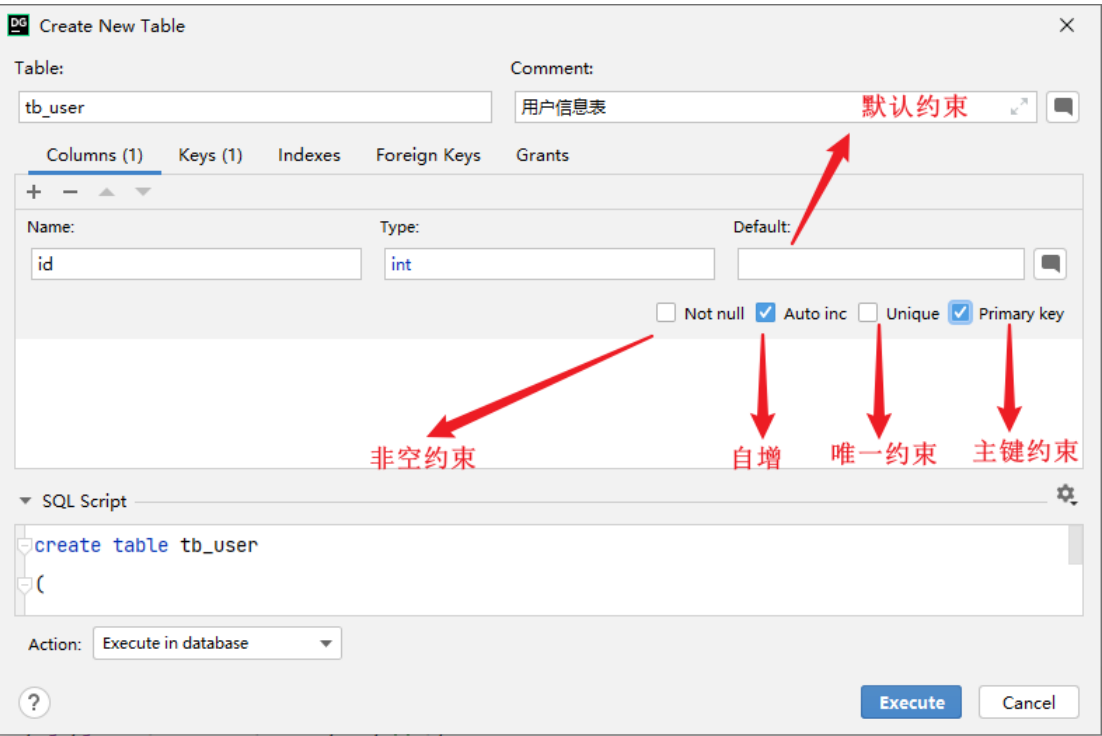Image resolution: width=1102 pixels, height=736 pixels.
Task: Switch to the Keys (1) tab
Action: click(210, 155)
